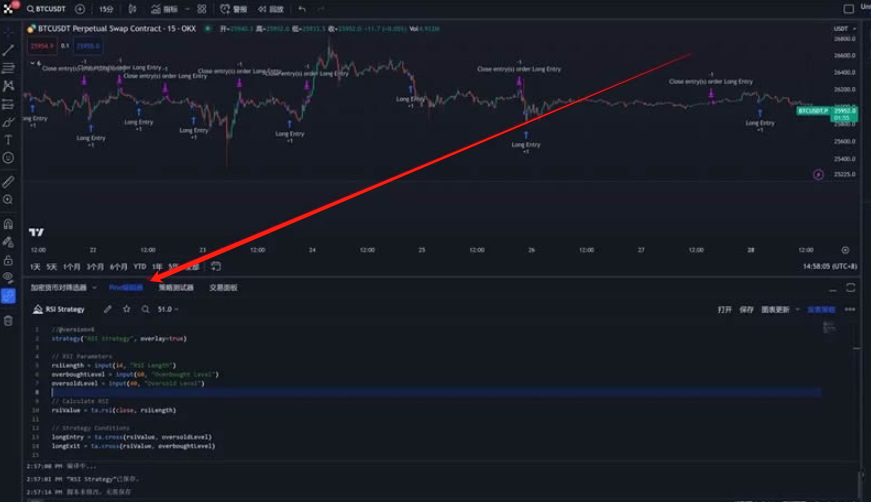Toggle stay in drawing mode
This screenshot has height=502, width=871.
[x=8, y=242]
